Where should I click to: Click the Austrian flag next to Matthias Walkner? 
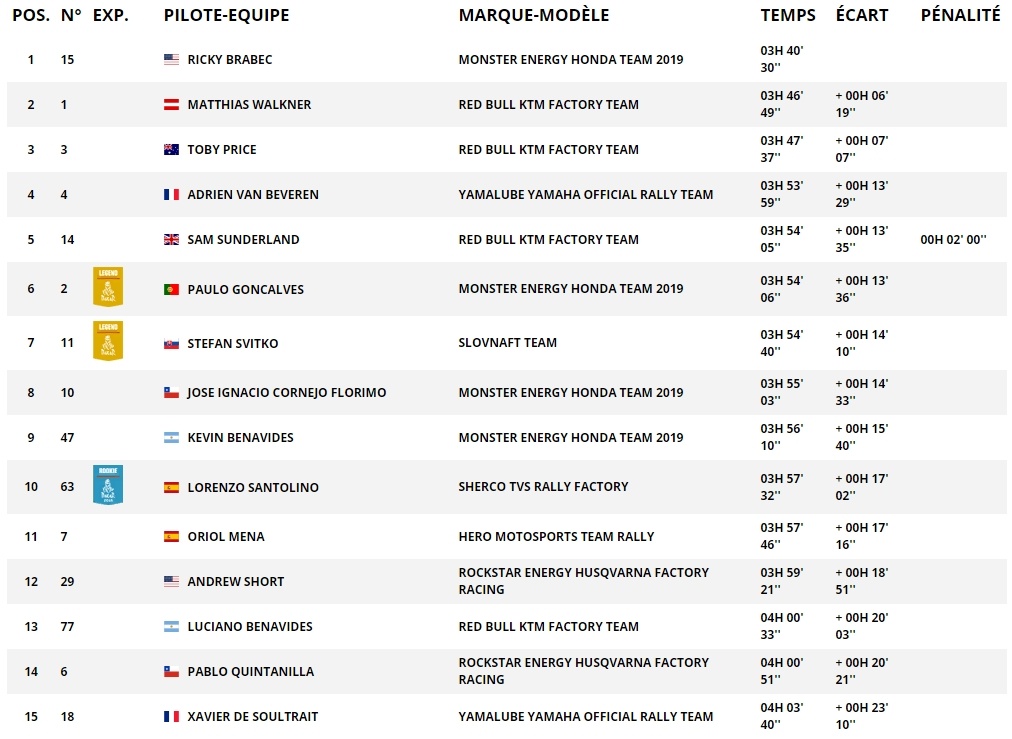pos(171,105)
